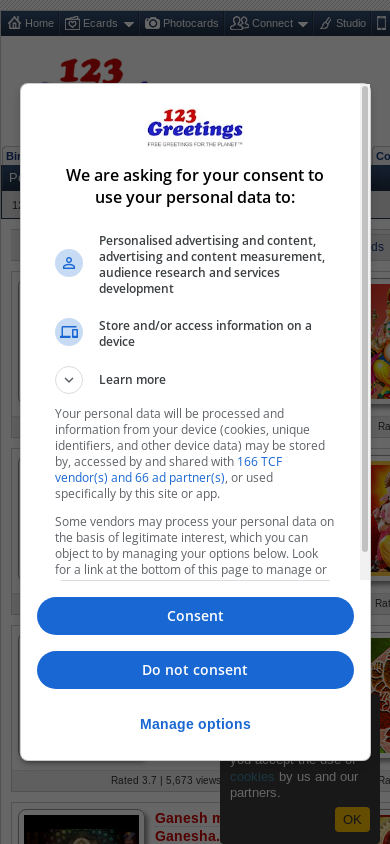Click the Connect people icon
Viewport: 390px width, 844px height.
(x=239, y=23)
